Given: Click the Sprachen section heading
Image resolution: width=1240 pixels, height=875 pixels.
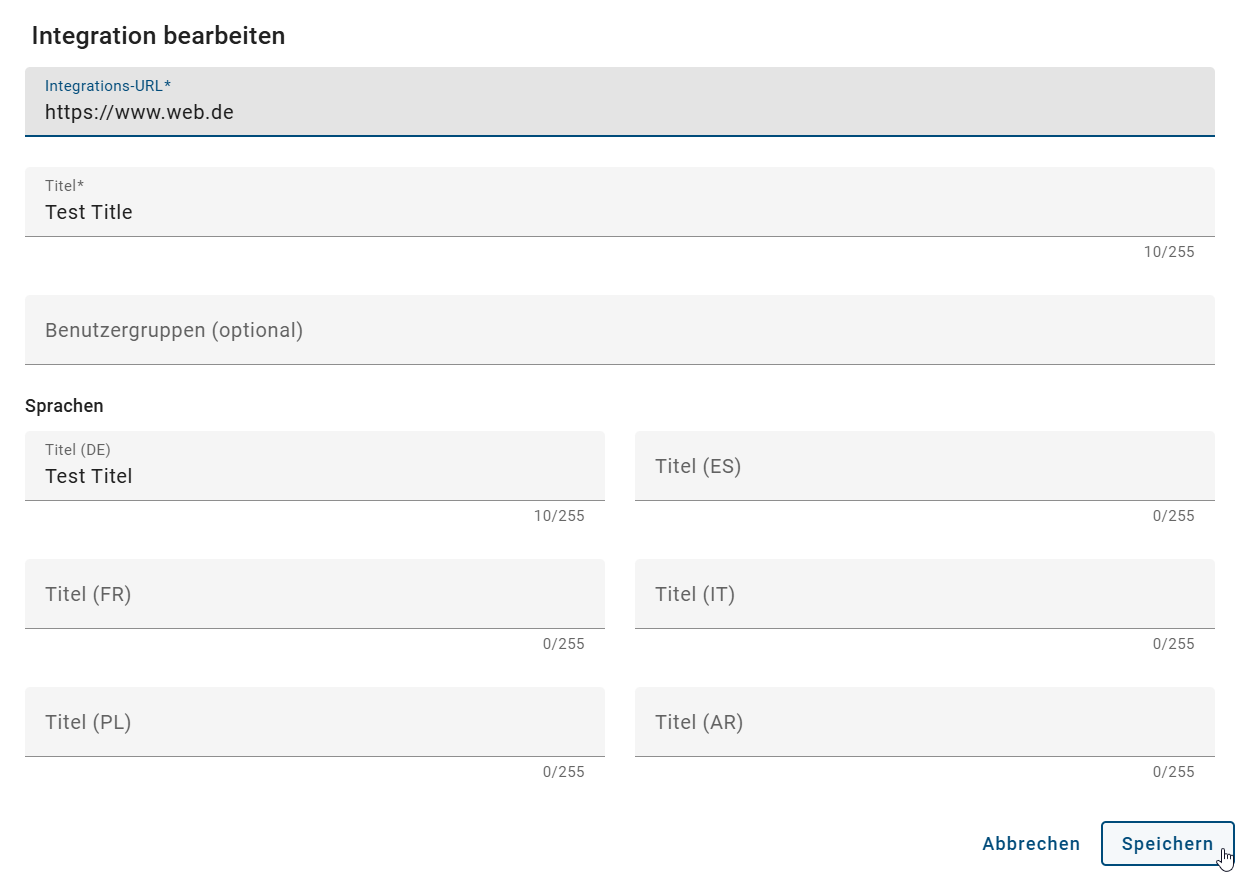Looking at the screenshot, I should [x=64, y=405].
